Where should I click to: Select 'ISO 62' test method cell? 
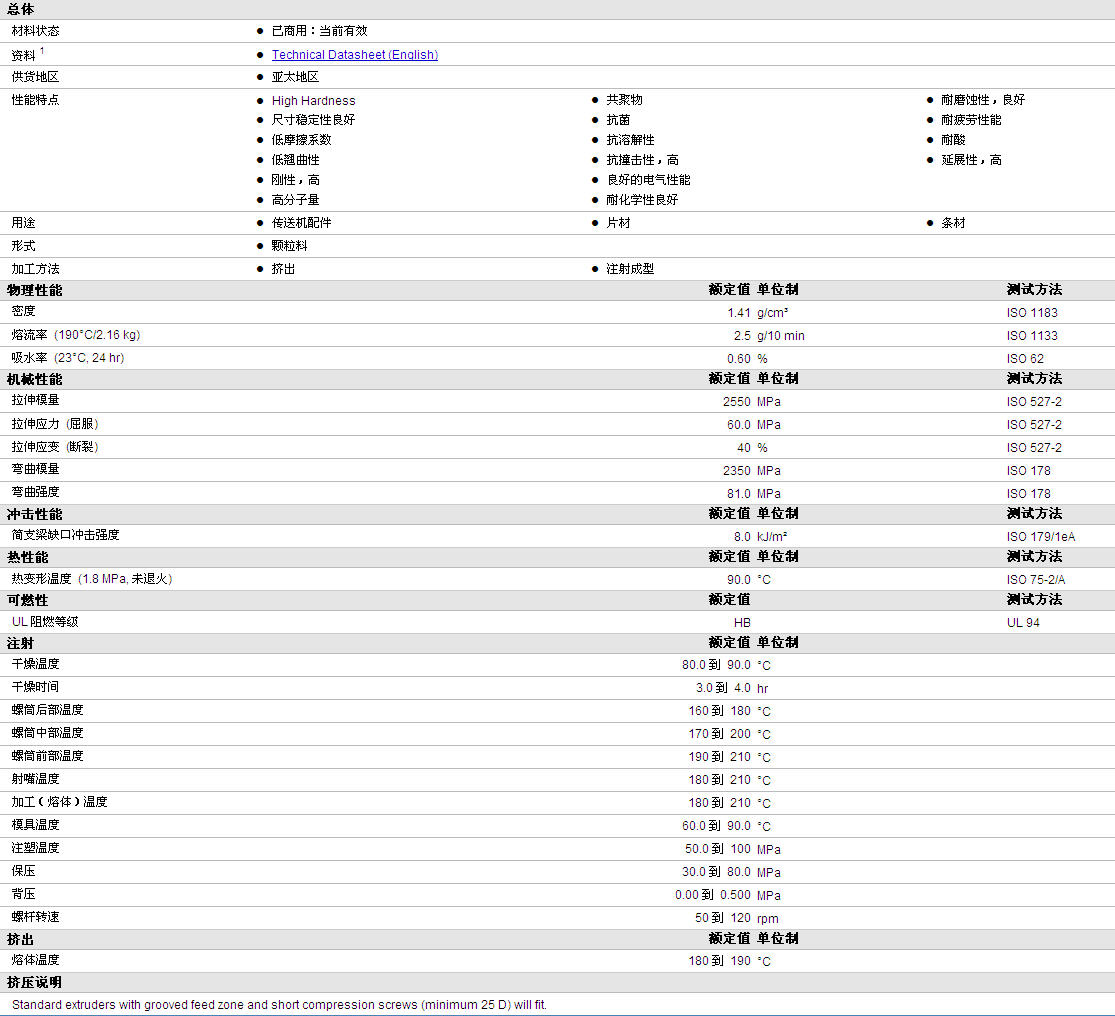(x=1025, y=359)
